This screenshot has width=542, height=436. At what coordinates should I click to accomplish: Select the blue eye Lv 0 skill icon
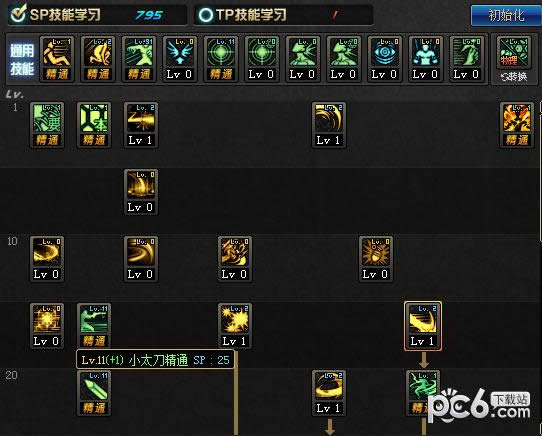pyautogui.click(x=384, y=59)
